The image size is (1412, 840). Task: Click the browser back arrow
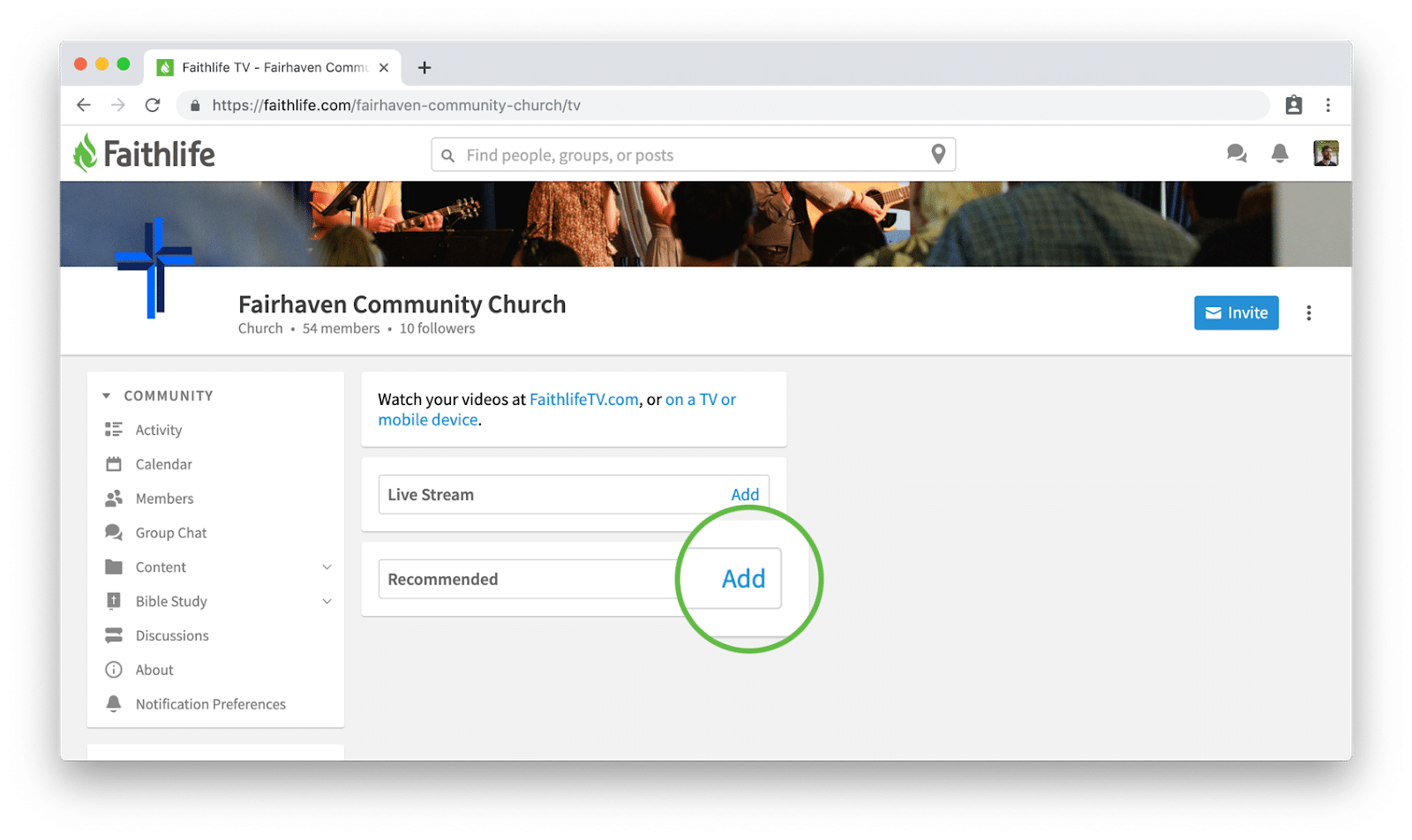point(84,105)
